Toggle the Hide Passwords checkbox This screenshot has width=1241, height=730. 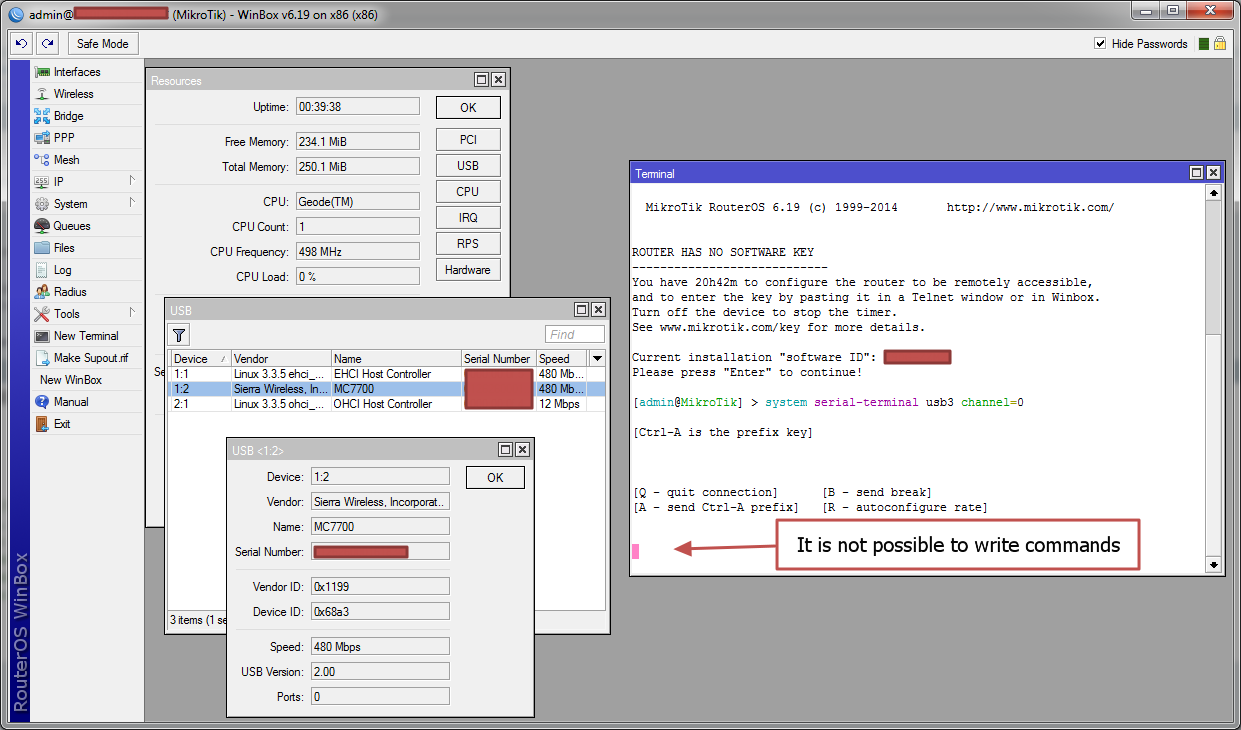(x=1100, y=44)
